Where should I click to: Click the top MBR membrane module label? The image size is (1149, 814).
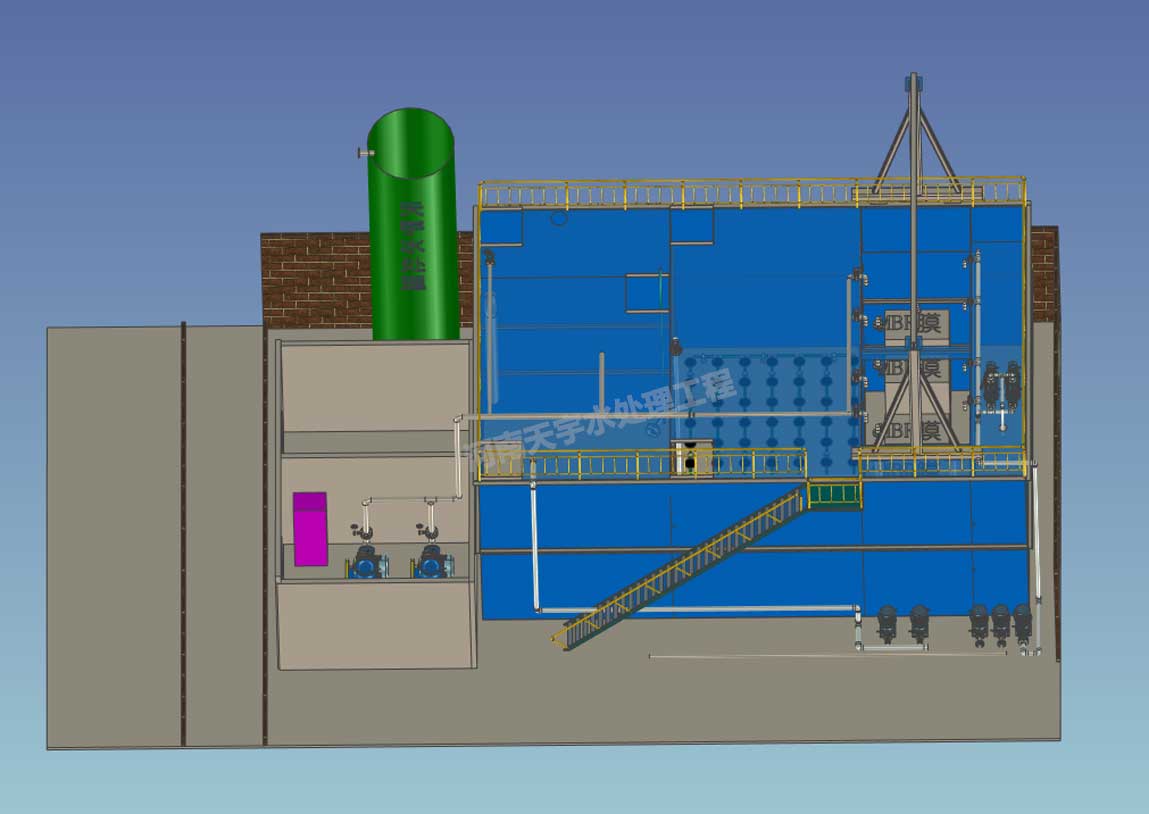[910, 323]
